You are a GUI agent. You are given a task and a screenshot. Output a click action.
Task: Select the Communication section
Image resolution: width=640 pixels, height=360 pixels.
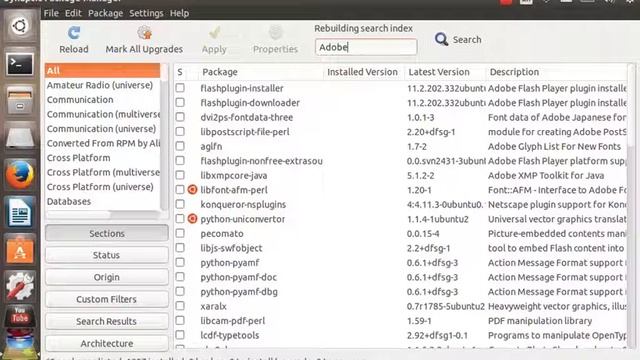tap(102, 100)
